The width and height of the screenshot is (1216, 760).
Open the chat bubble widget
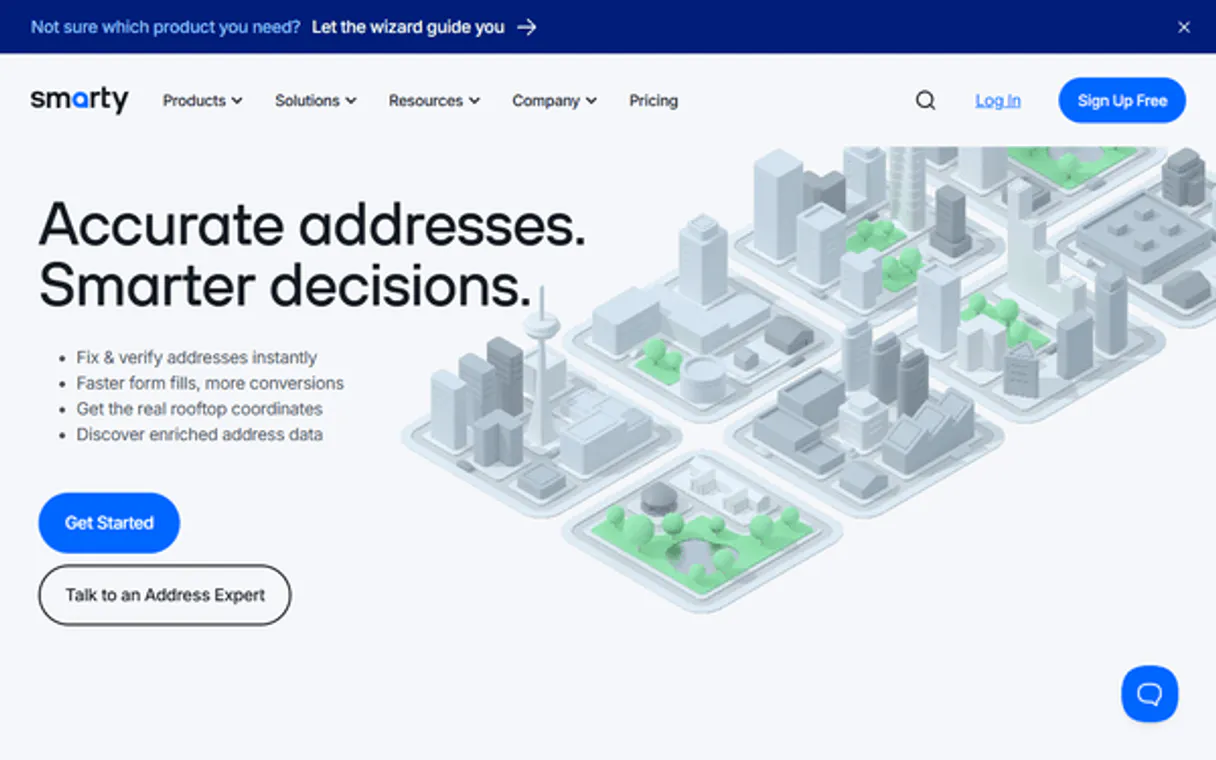[x=1149, y=693]
